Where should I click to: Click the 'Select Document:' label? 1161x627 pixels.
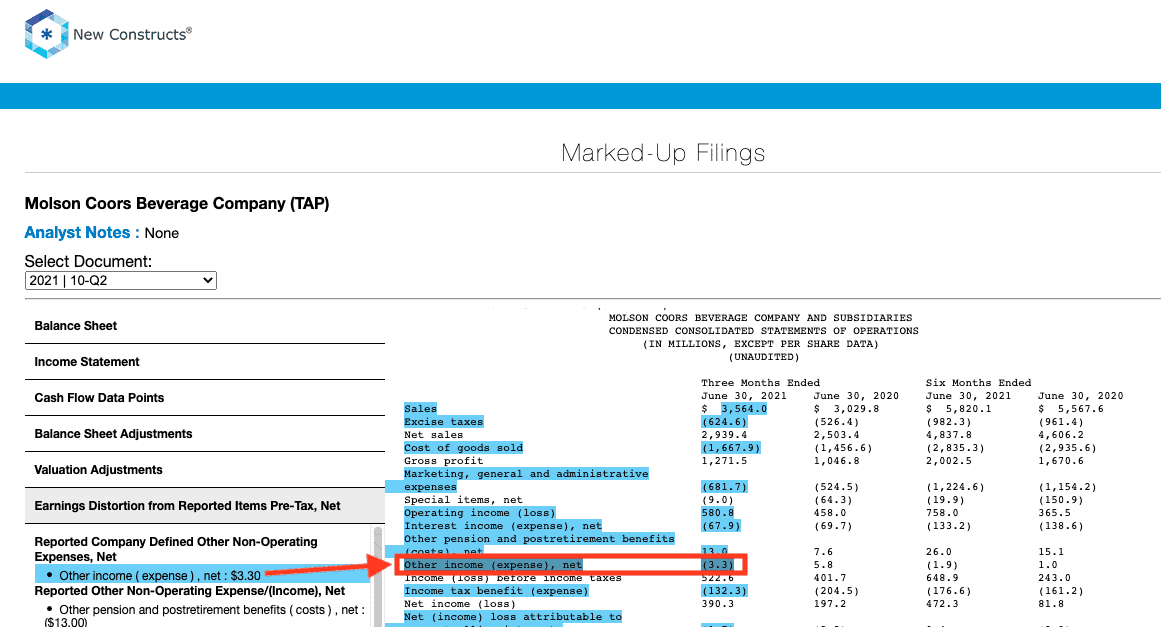coord(88,261)
